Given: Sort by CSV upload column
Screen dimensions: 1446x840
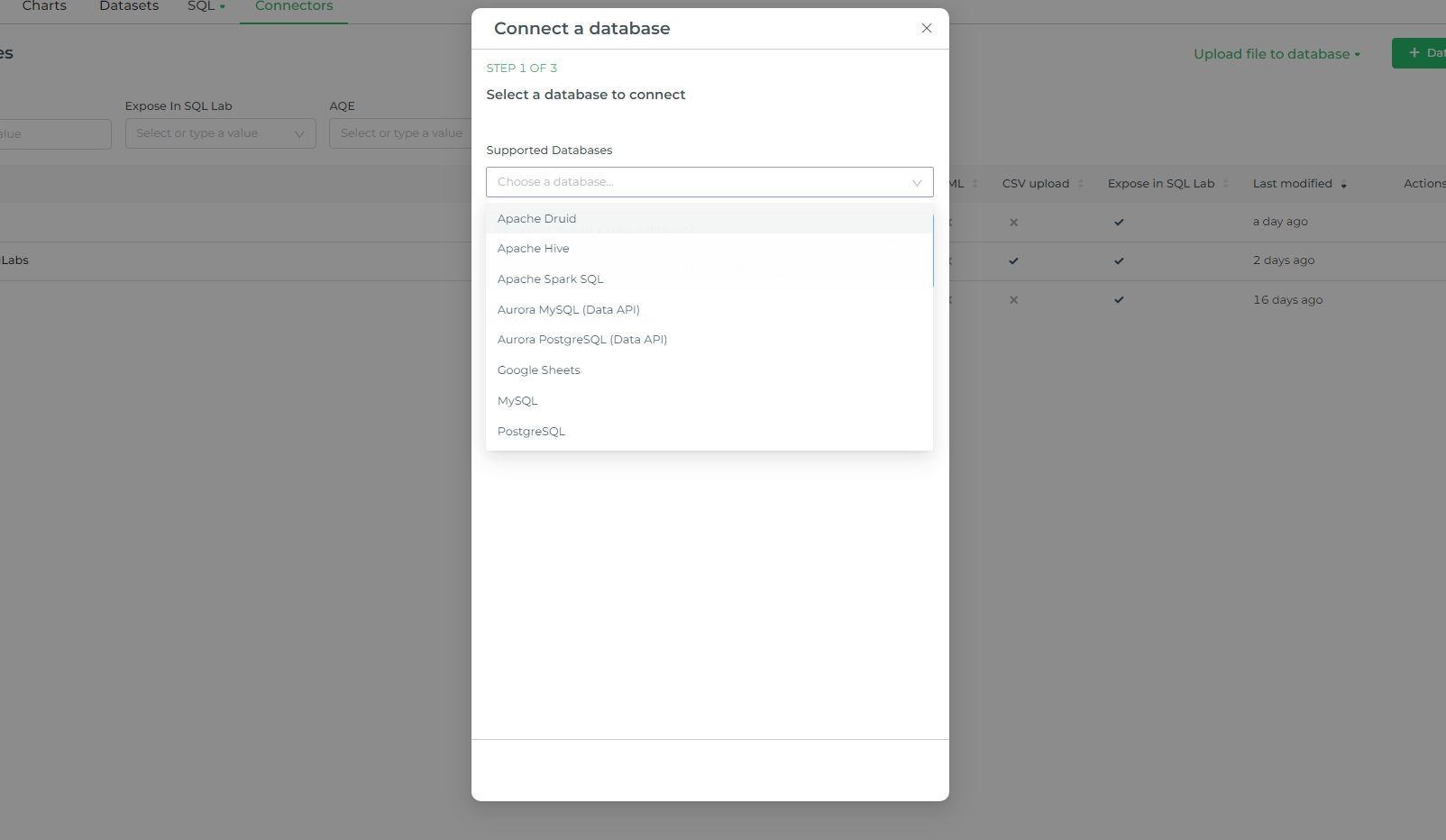Looking at the screenshot, I should point(1043,184).
